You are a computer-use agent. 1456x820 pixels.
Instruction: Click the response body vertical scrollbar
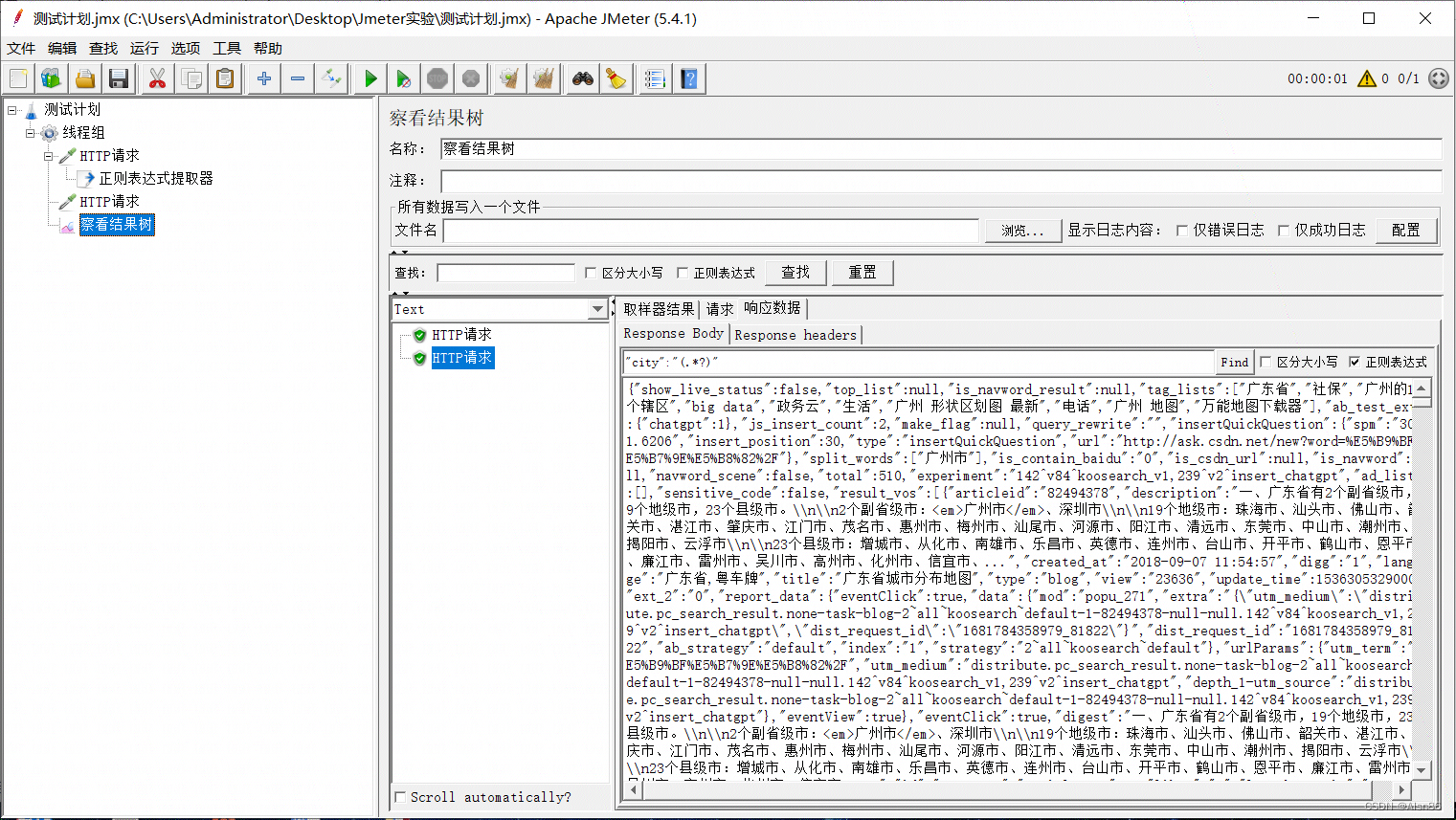click(1422, 579)
